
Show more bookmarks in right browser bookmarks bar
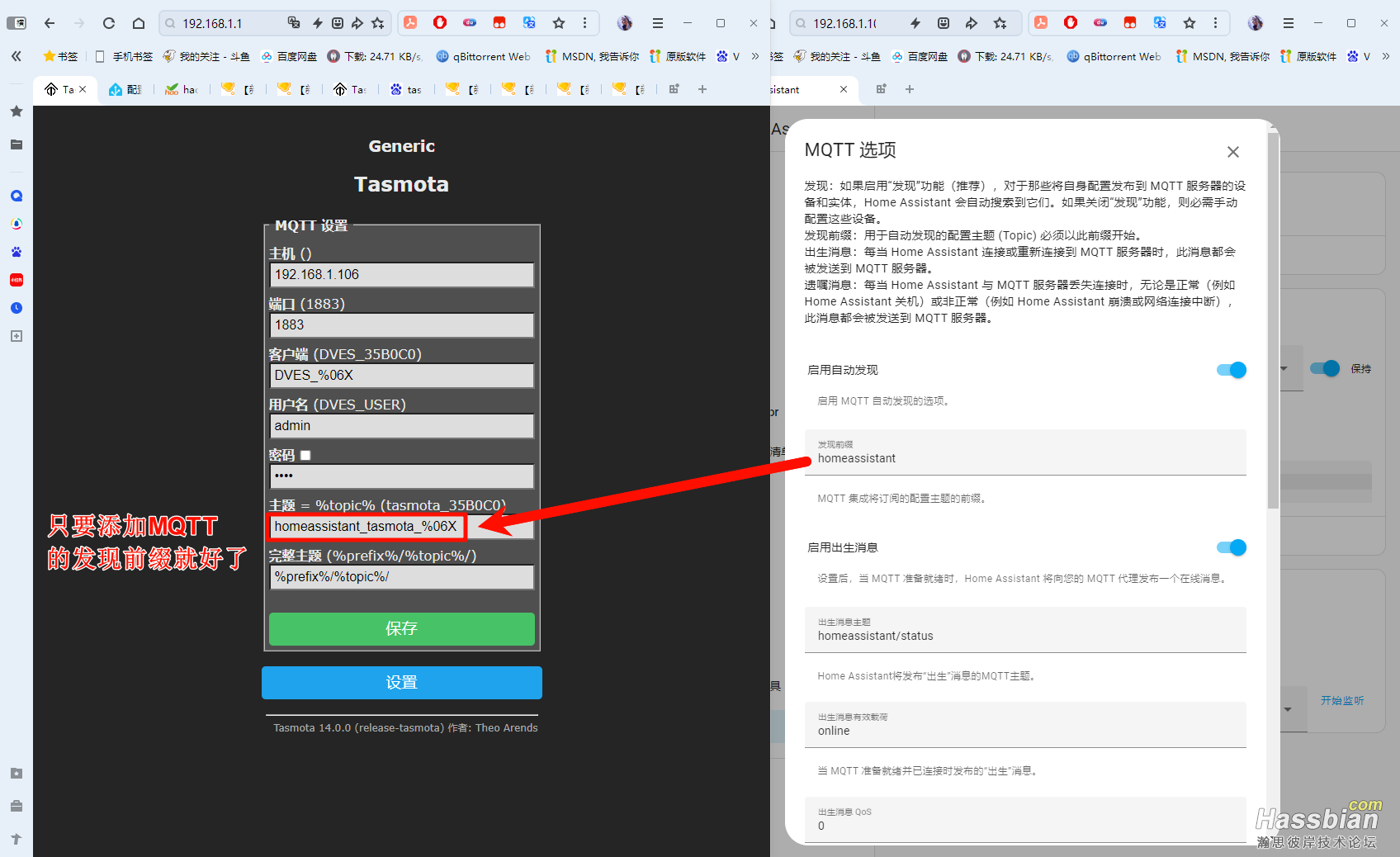tap(1386, 56)
